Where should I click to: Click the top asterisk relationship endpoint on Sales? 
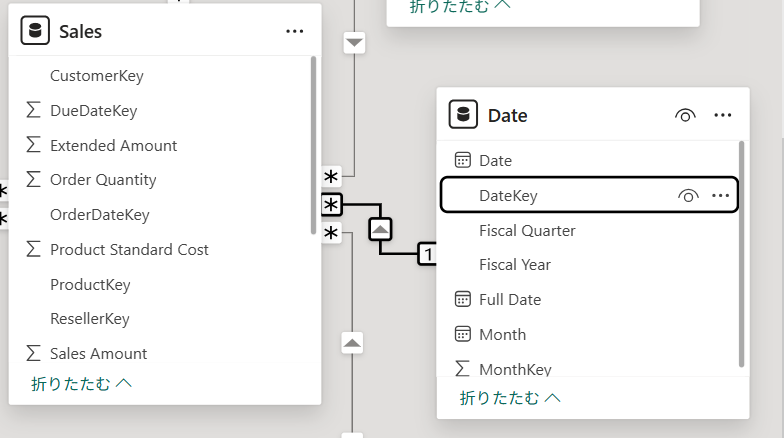click(x=330, y=176)
